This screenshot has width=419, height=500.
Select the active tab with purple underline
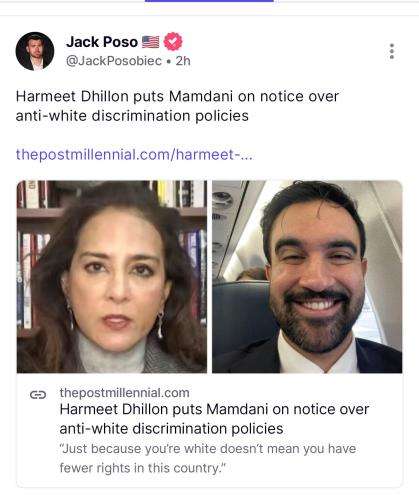(209, 4)
